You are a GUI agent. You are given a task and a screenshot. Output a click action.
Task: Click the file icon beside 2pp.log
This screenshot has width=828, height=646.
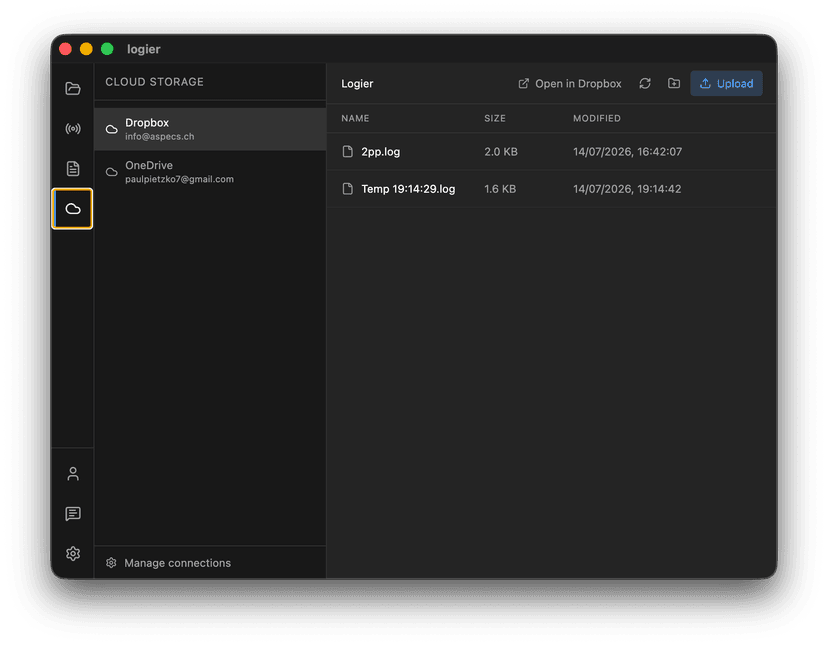pyautogui.click(x=347, y=152)
